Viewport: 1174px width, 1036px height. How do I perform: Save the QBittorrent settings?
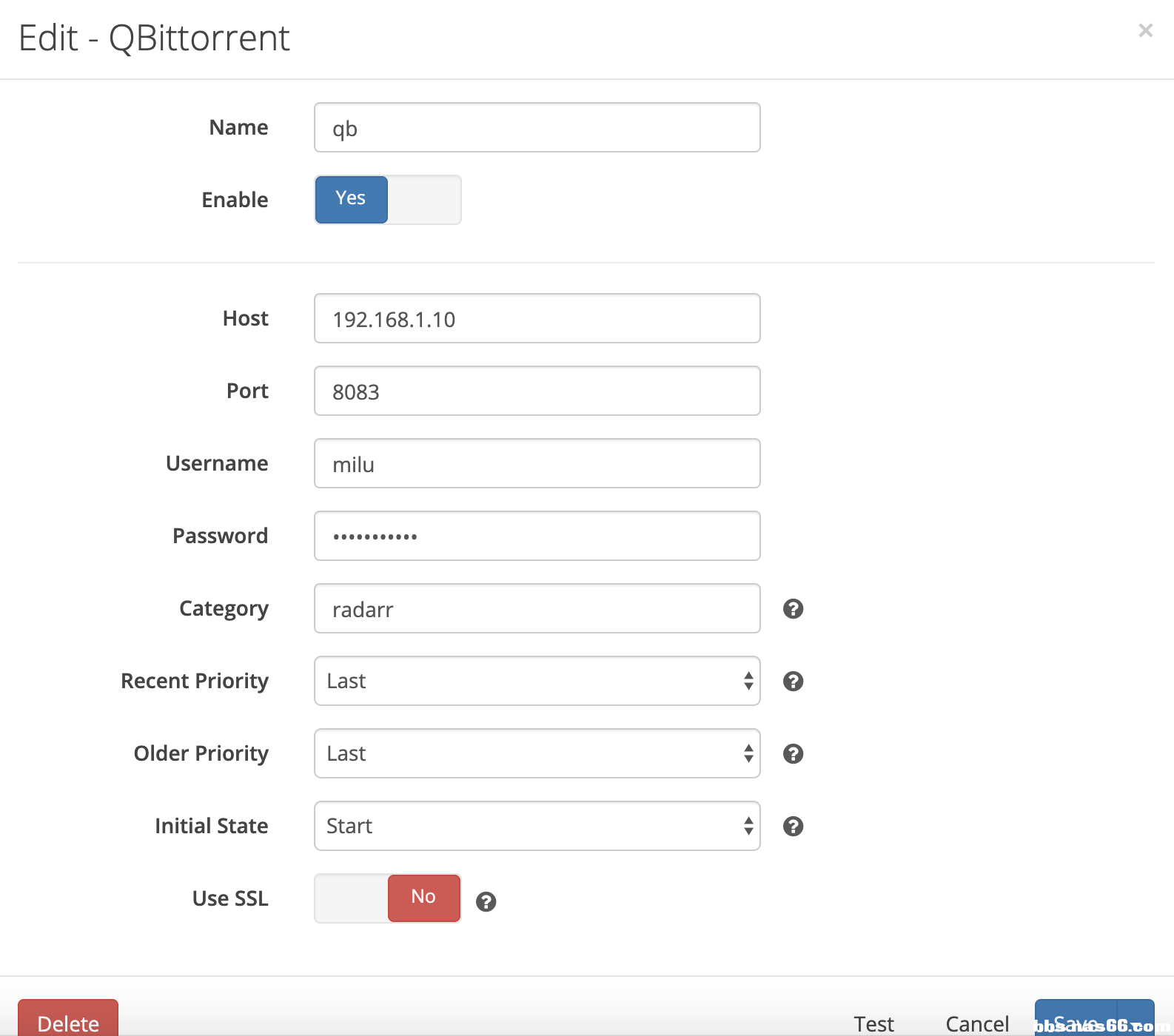pyautogui.click(x=1076, y=1018)
